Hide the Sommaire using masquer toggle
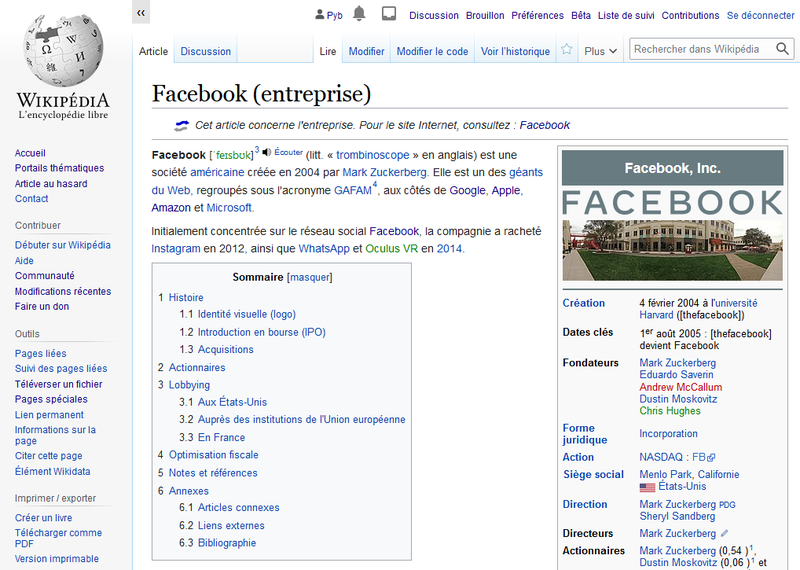Viewport: 800px width, 570px height. tap(309, 277)
